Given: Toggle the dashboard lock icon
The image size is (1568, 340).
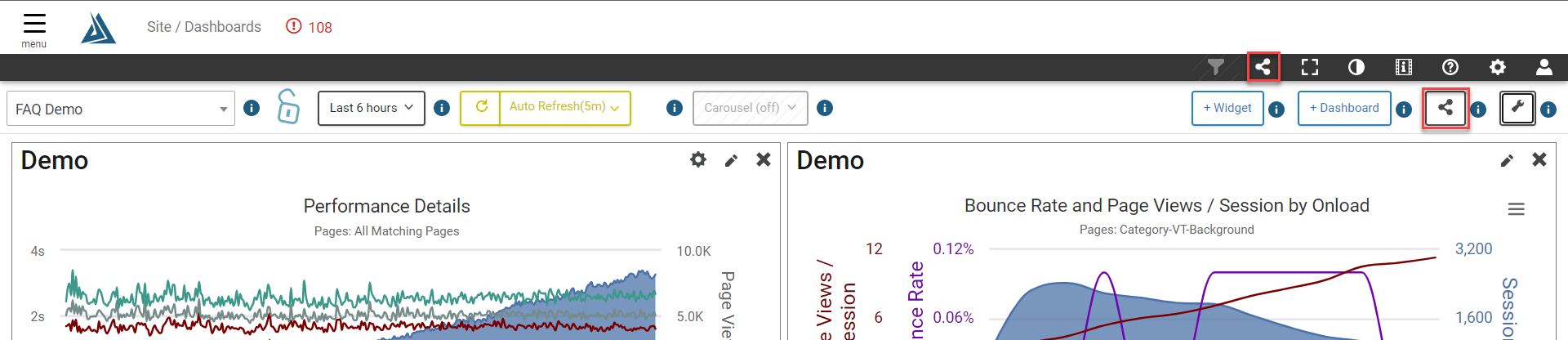Looking at the screenshot, I should coord(288,106).
